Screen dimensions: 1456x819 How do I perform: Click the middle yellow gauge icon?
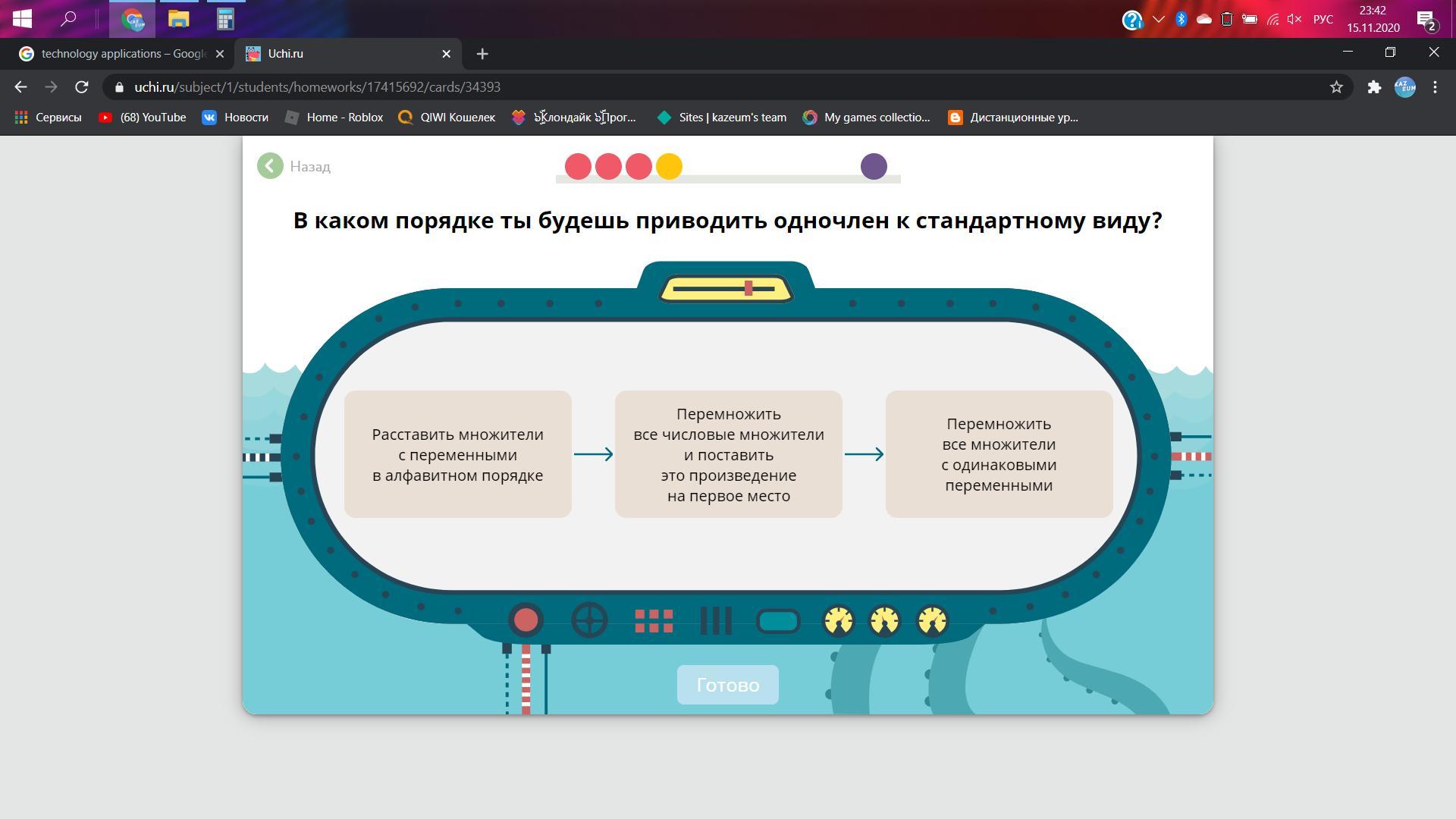tap(884, 621)
